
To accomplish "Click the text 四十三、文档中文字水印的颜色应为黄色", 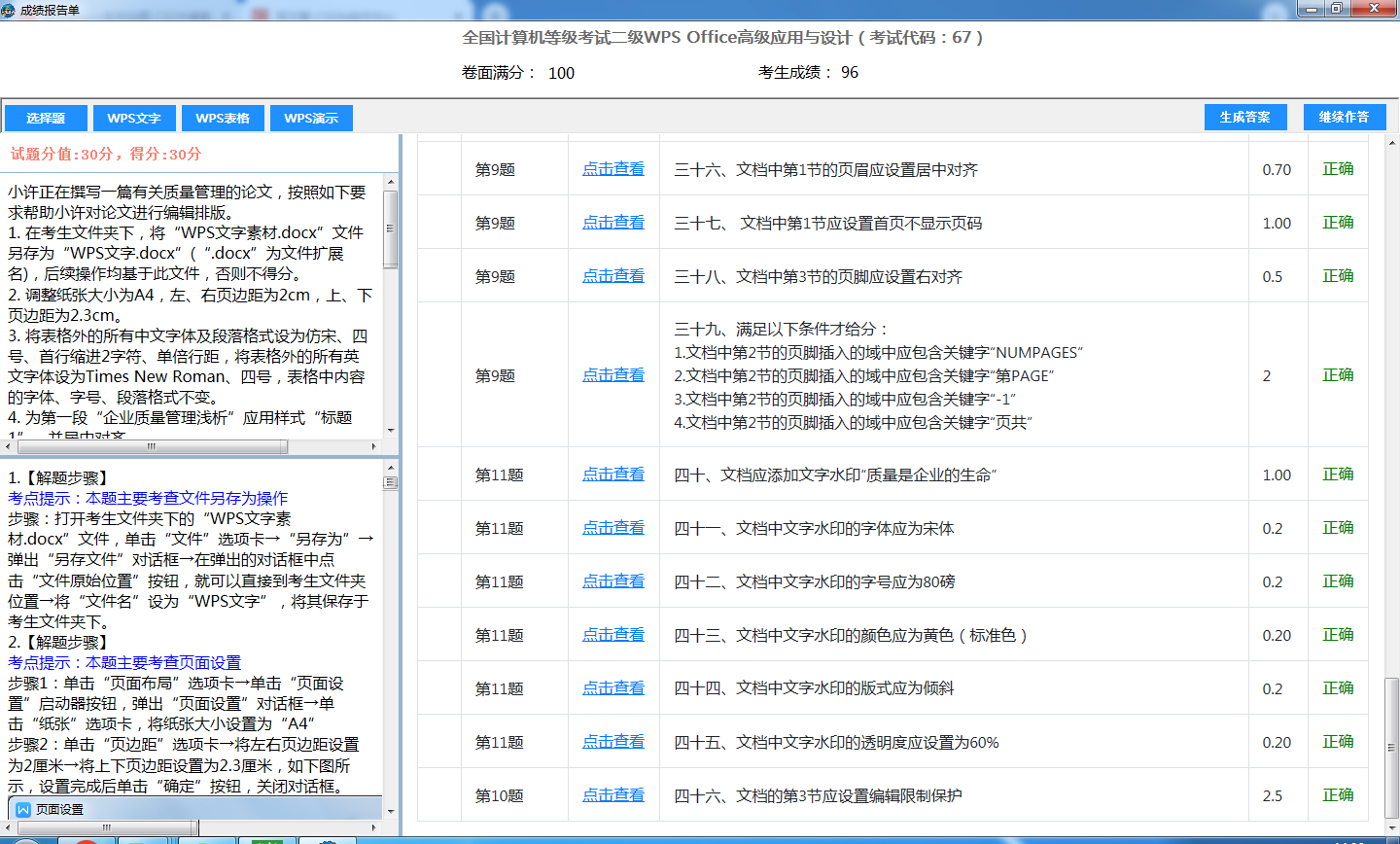I will pyautogui.click(x=851, y=635).
